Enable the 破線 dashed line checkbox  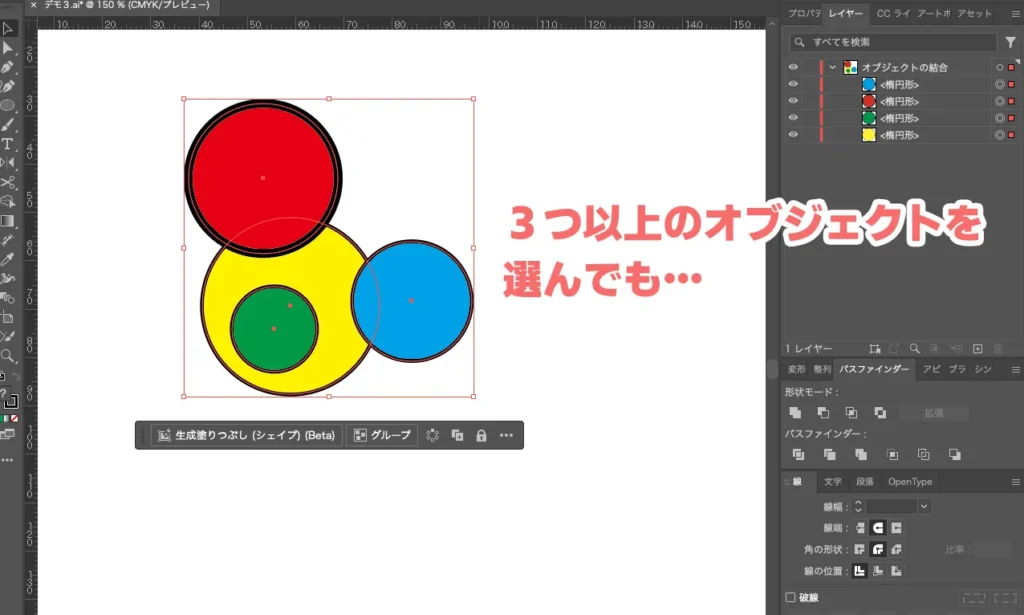tap(790, 596)
